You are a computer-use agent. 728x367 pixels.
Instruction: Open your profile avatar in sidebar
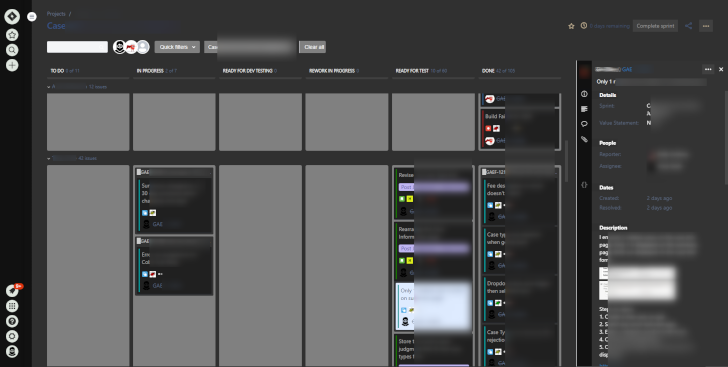coord(12,352)
